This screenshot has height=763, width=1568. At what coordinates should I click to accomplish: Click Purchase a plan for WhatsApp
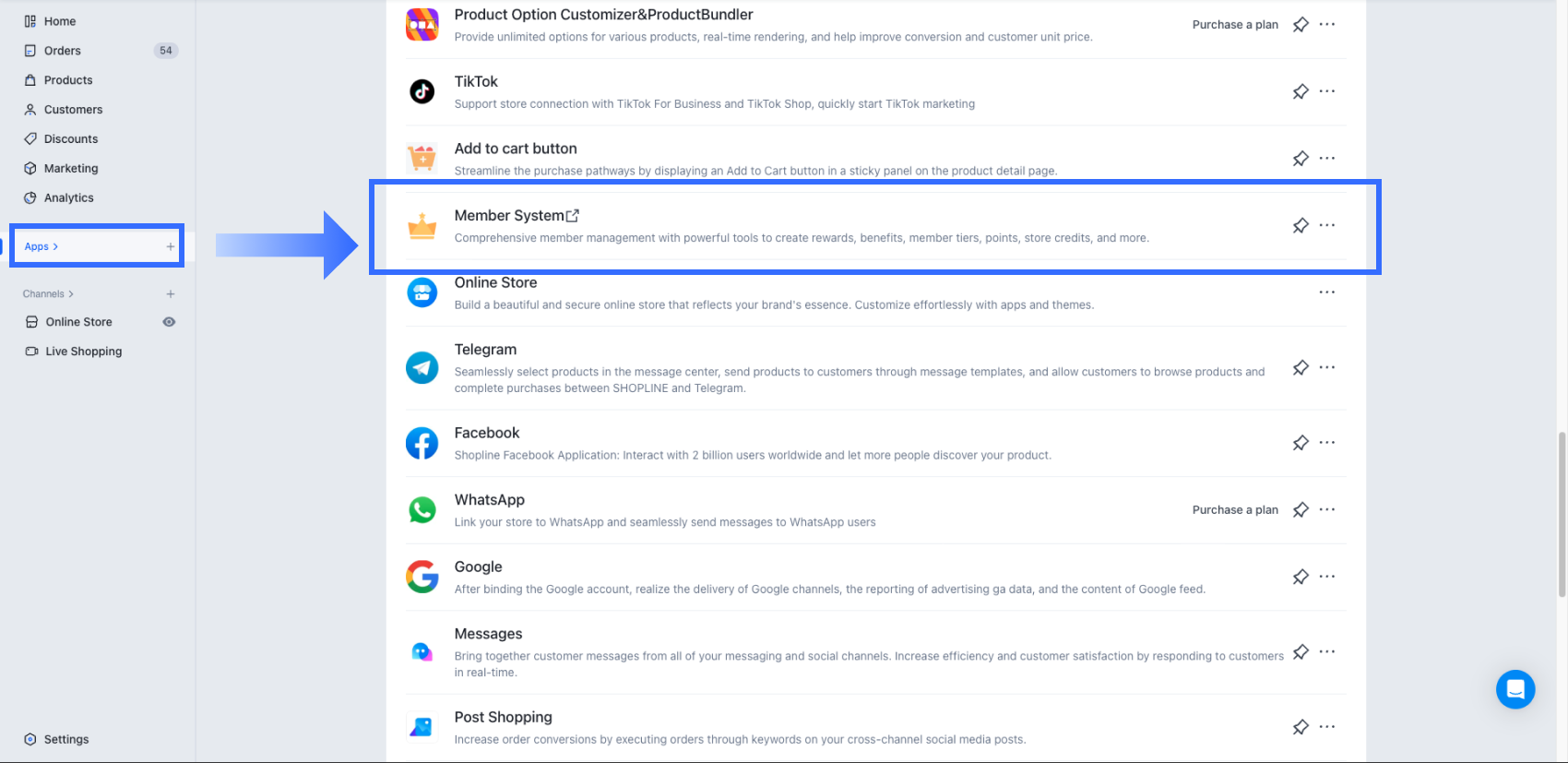pyautogui.click(x=1235, y=510)
